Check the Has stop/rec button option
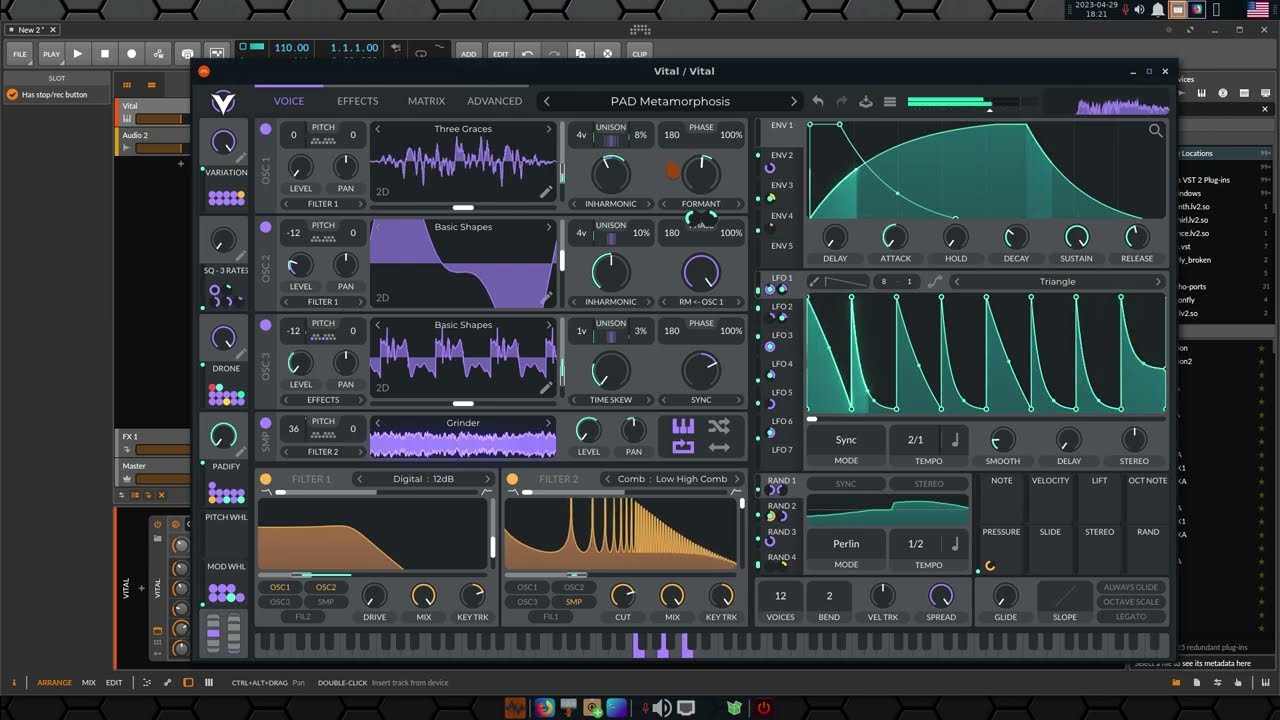Viewport: 1280px width, 720px height. [x=12, y=95]
